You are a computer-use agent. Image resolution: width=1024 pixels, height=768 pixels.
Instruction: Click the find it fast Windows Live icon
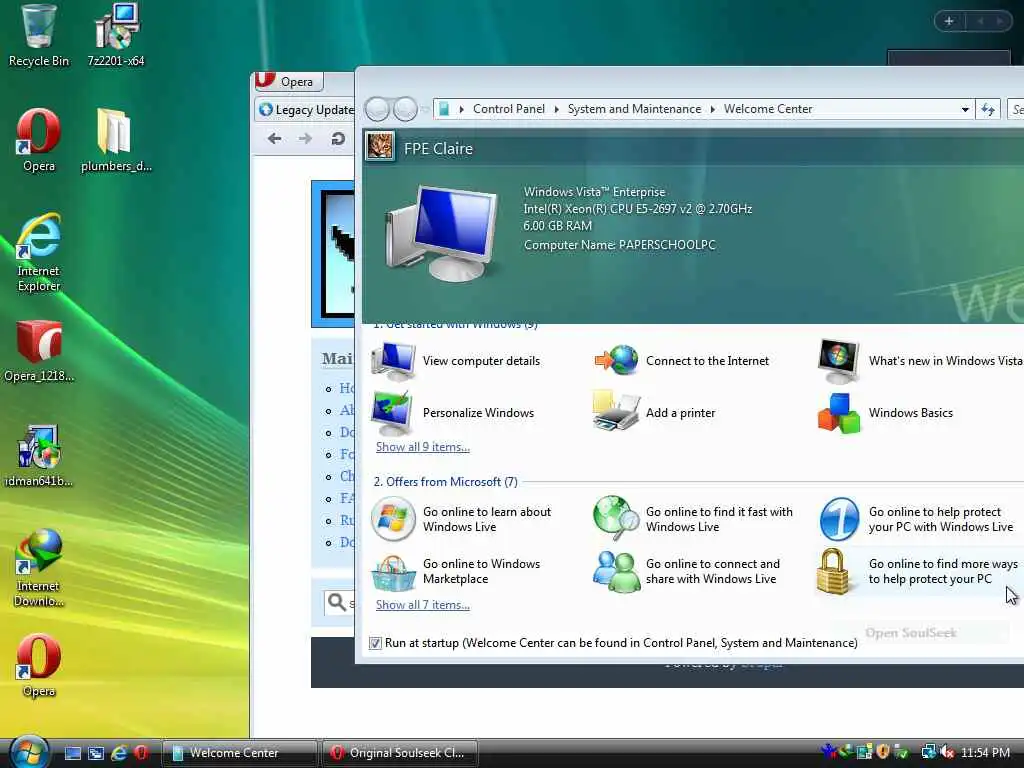[616, 518]
